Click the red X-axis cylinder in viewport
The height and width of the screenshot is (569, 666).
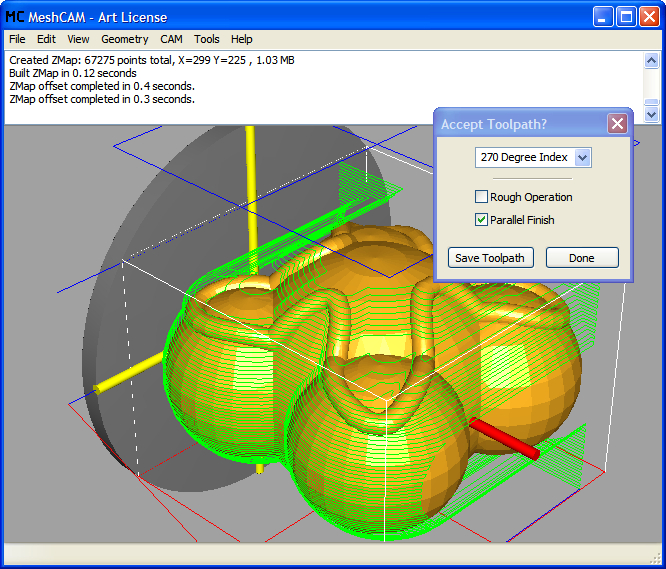point(505,439)
